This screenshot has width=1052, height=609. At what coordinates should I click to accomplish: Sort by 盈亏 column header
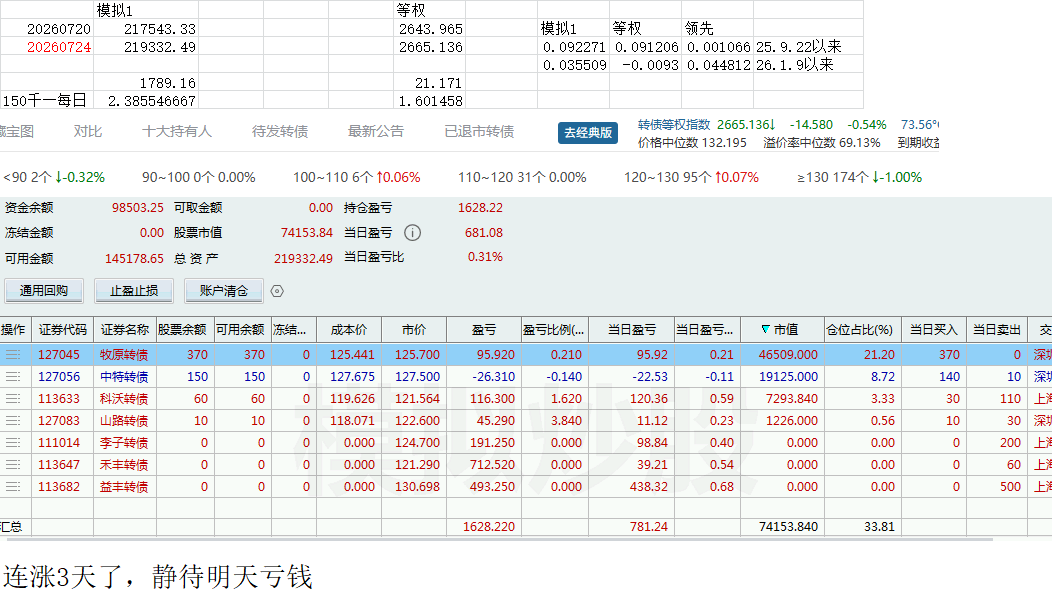coord(484,329)
